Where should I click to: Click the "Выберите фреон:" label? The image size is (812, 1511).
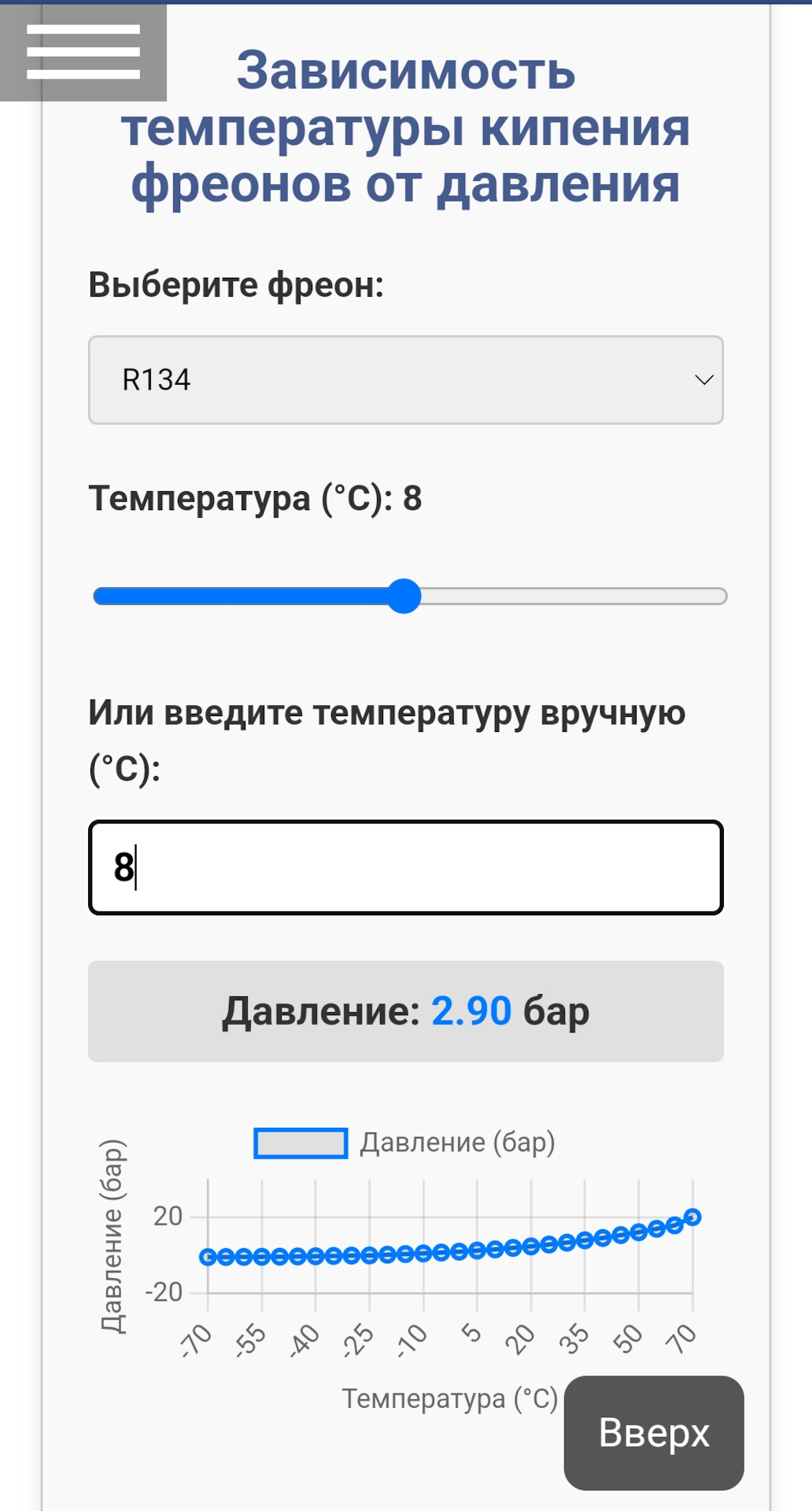236,285
